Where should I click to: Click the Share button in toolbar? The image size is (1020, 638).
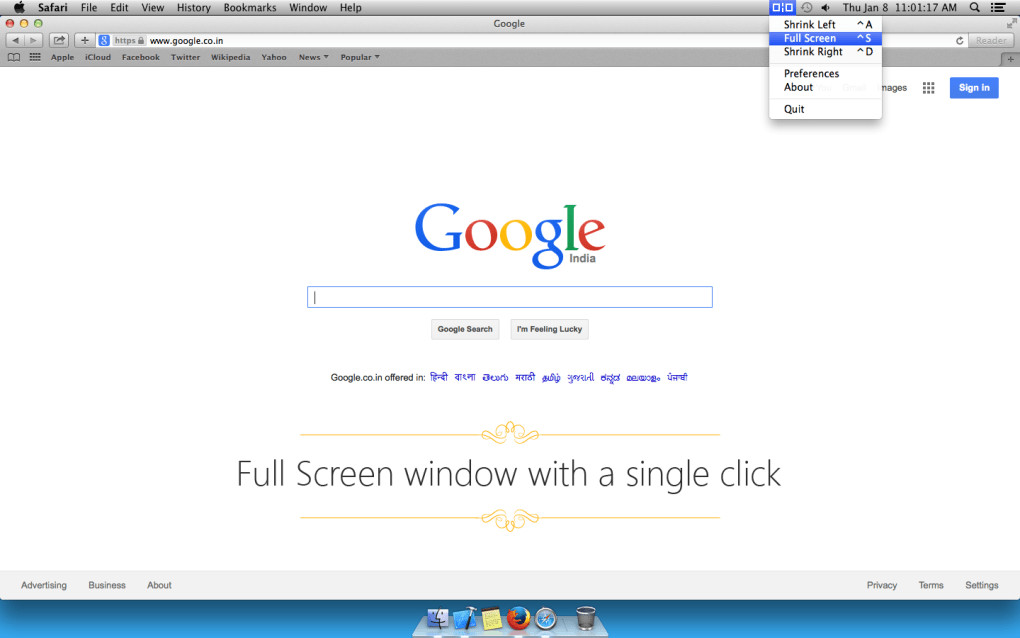click(x=59, y=40)
